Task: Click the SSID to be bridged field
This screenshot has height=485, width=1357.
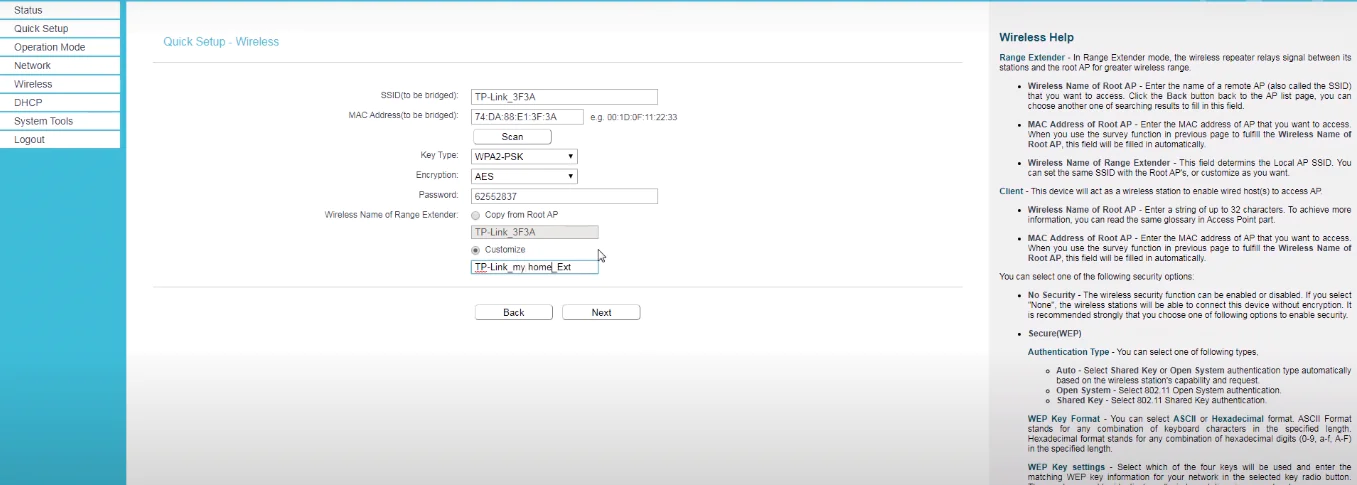Action: pos(564,97)
